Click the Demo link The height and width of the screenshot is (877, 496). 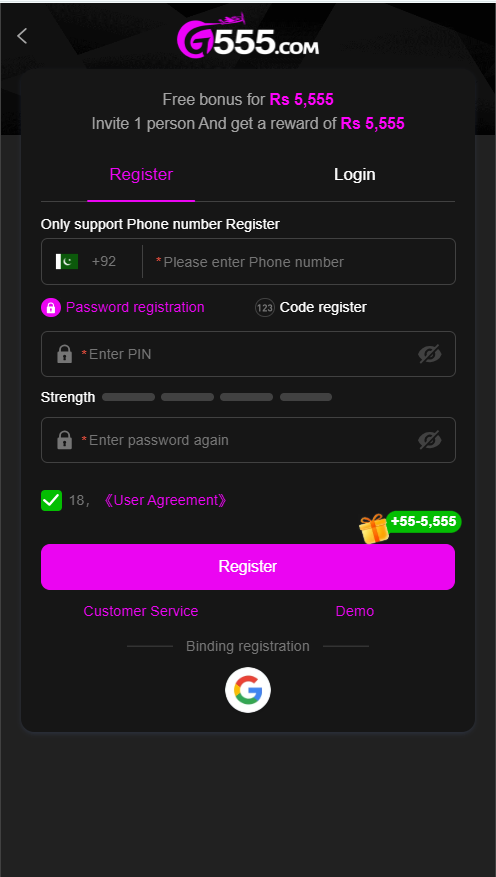[x=355, y=611]
